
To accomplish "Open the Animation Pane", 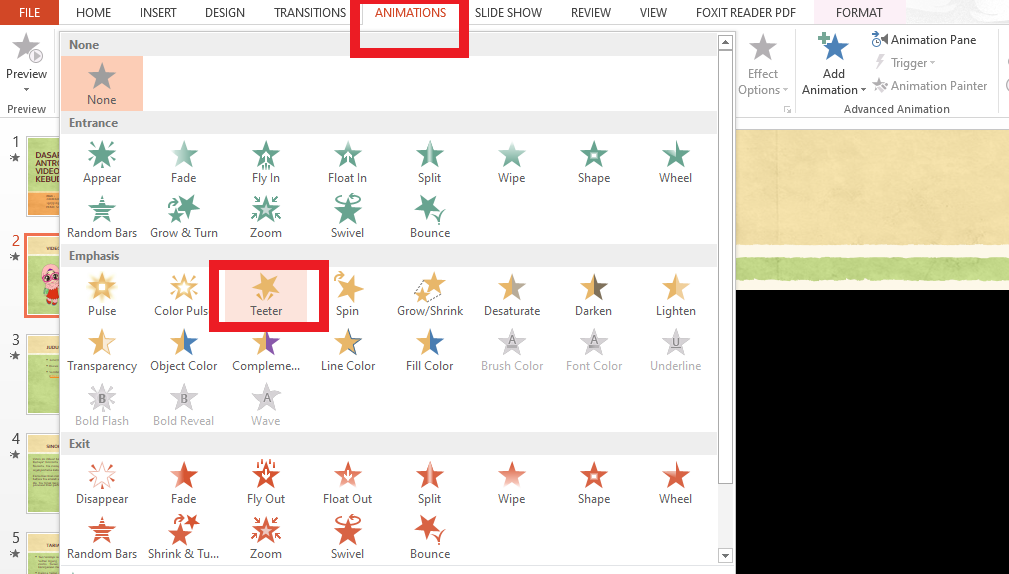I will click(923, 40).
